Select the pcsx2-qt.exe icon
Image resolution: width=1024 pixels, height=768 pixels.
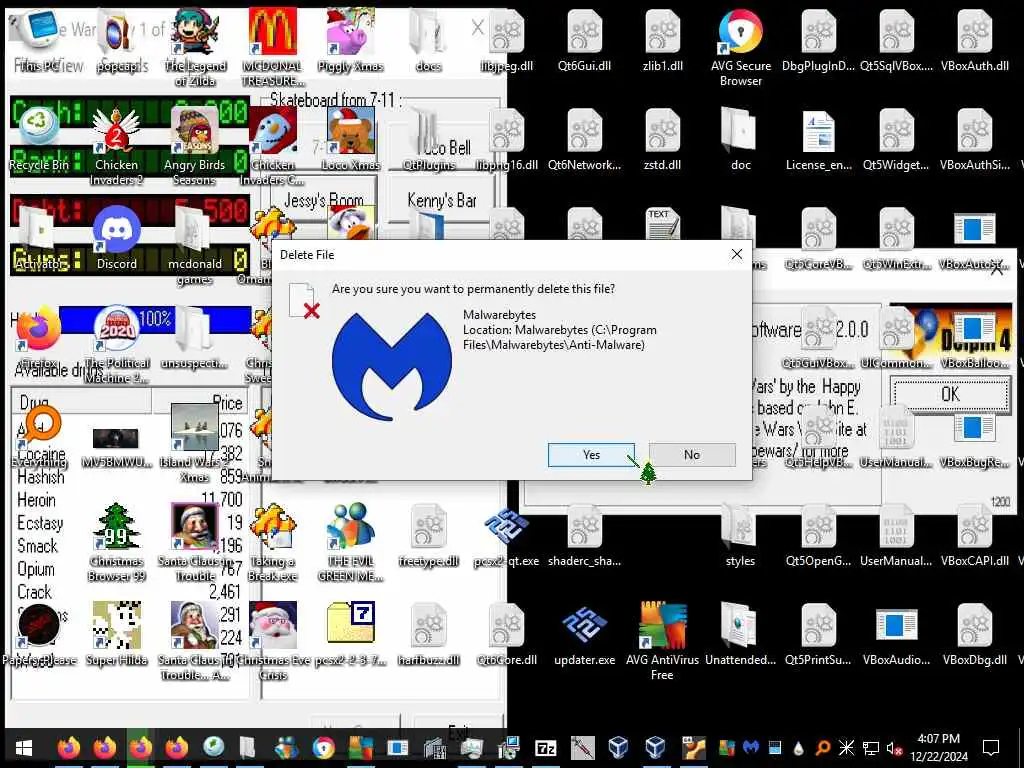507,536
